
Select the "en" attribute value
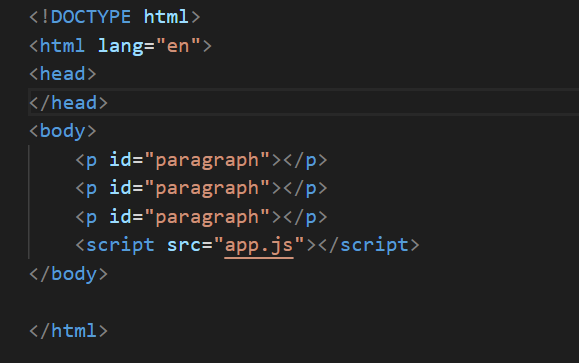[x=178, y=46]
